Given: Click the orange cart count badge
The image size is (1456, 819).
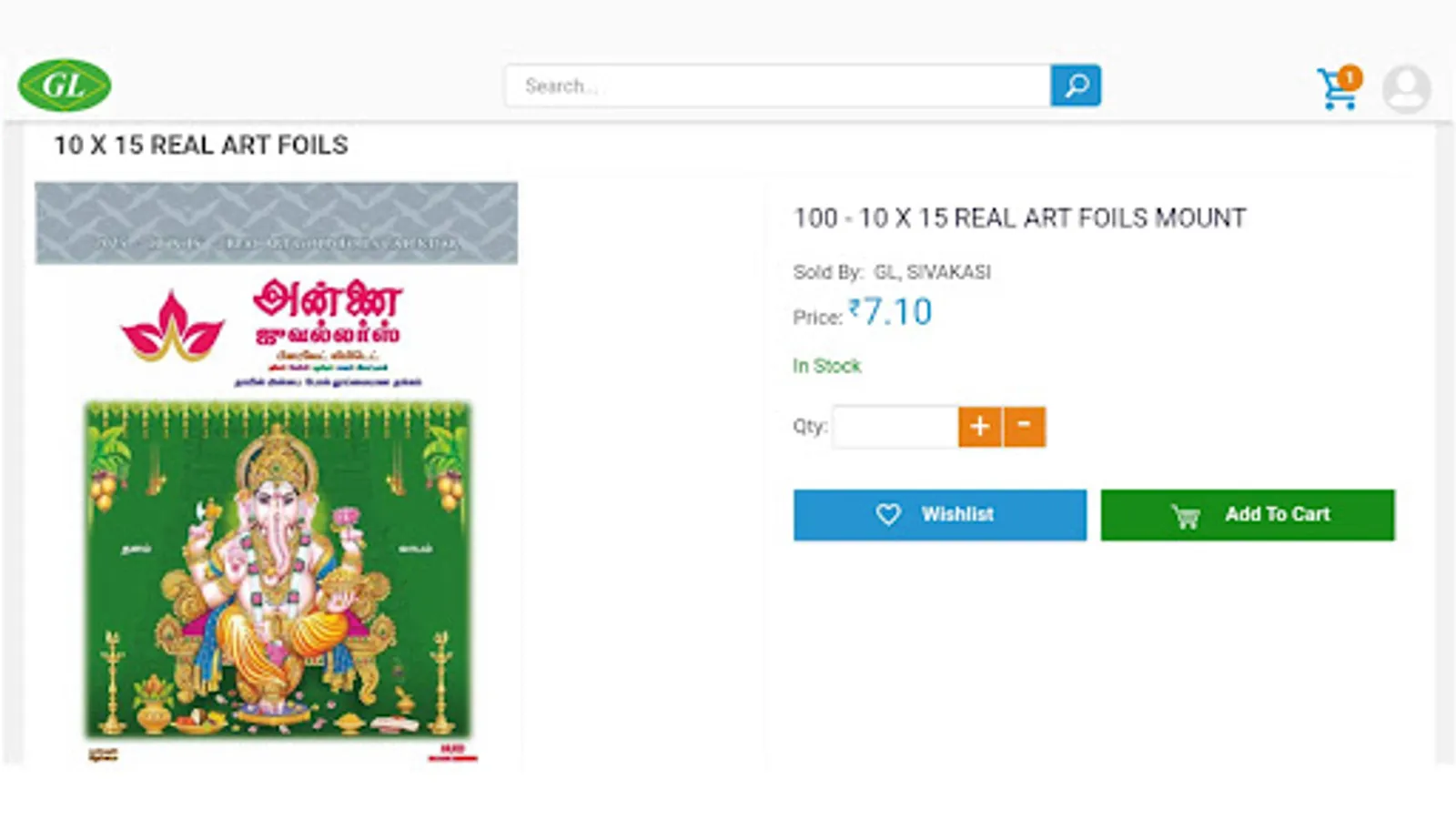Looking at the screenshot, I should click(1350, 77).
